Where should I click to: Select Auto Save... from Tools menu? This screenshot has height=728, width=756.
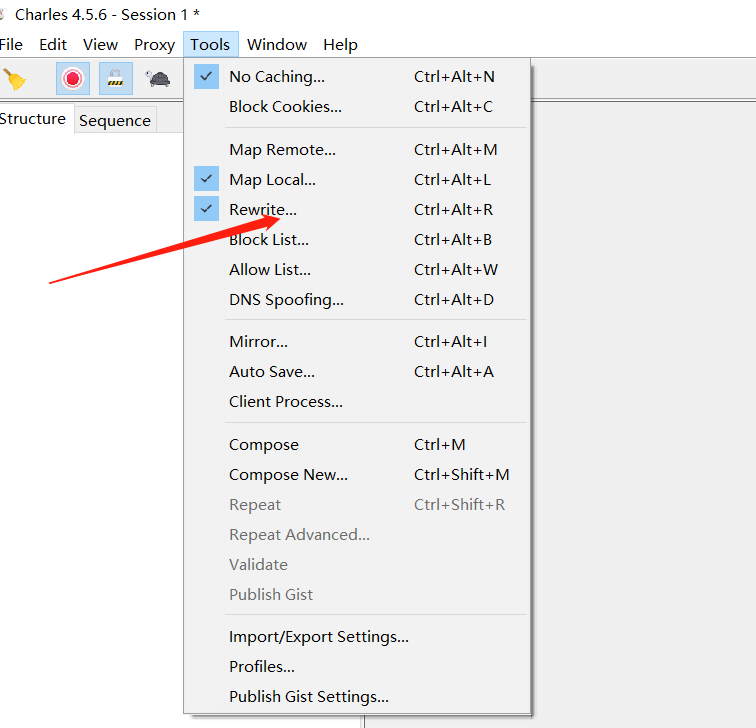click(x=357, y=371)
